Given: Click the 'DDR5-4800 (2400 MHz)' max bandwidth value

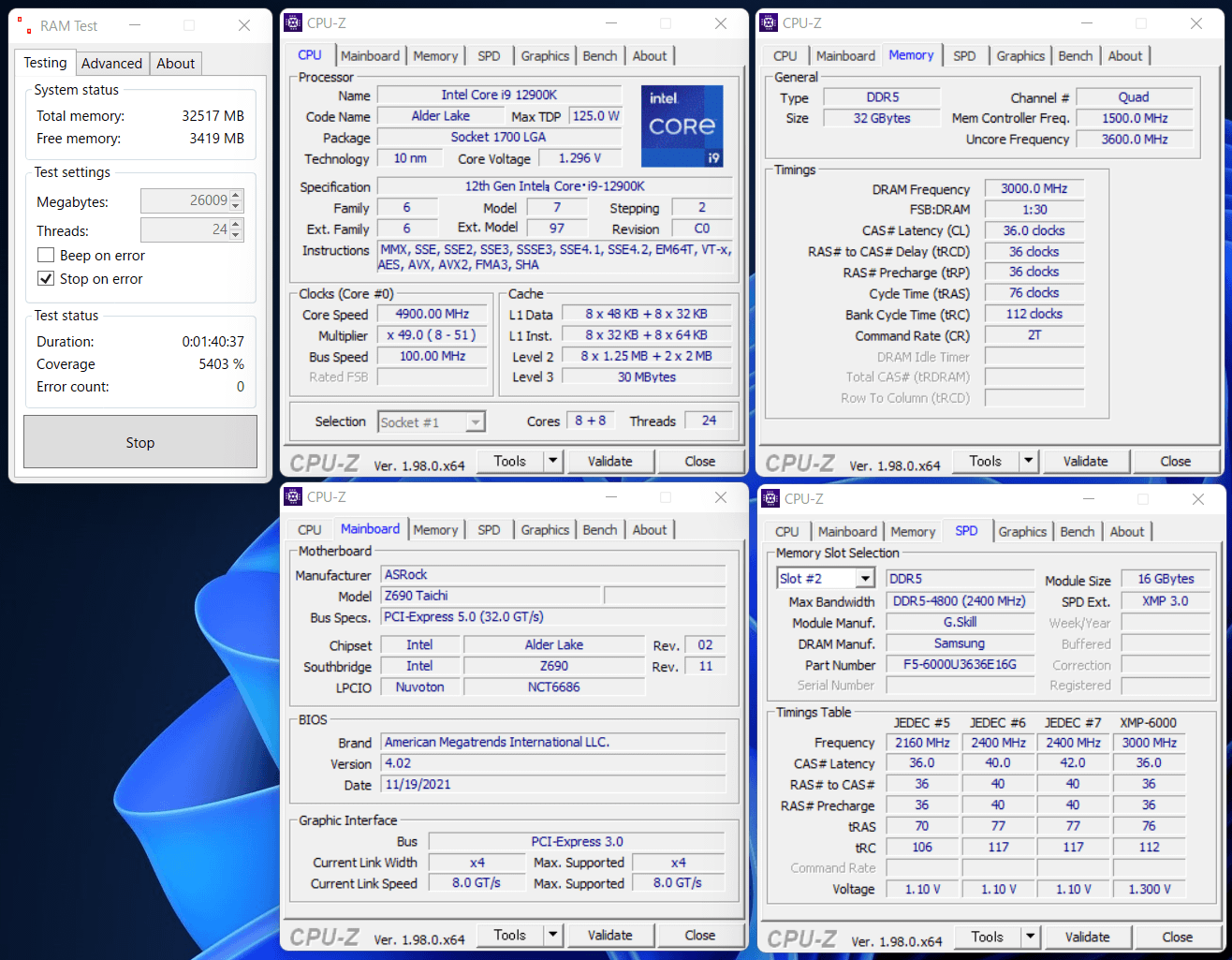Looking at the screenshot, I should pyautogui.click(x=960, y=600).
